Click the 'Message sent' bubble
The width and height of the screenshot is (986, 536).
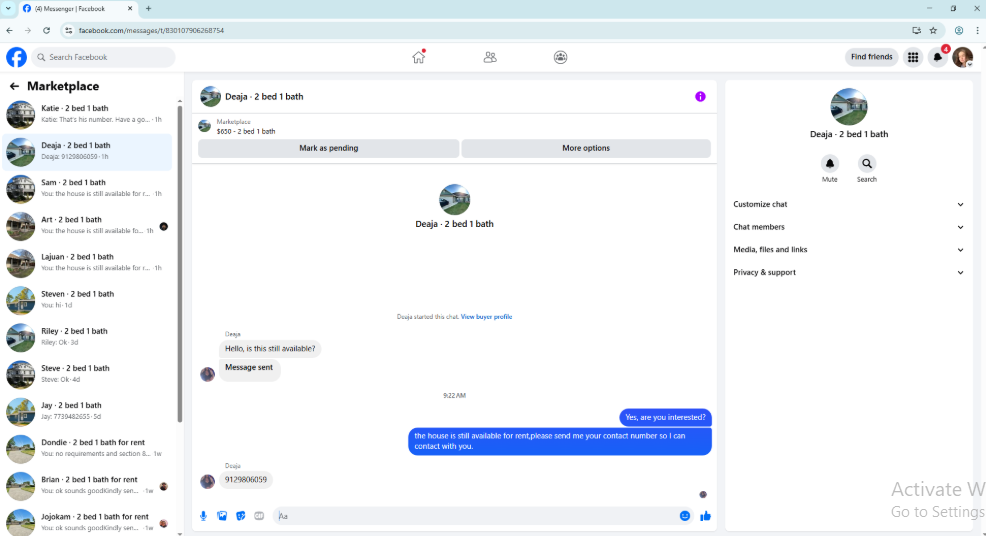pyautogui.click(x=249, y=369)
